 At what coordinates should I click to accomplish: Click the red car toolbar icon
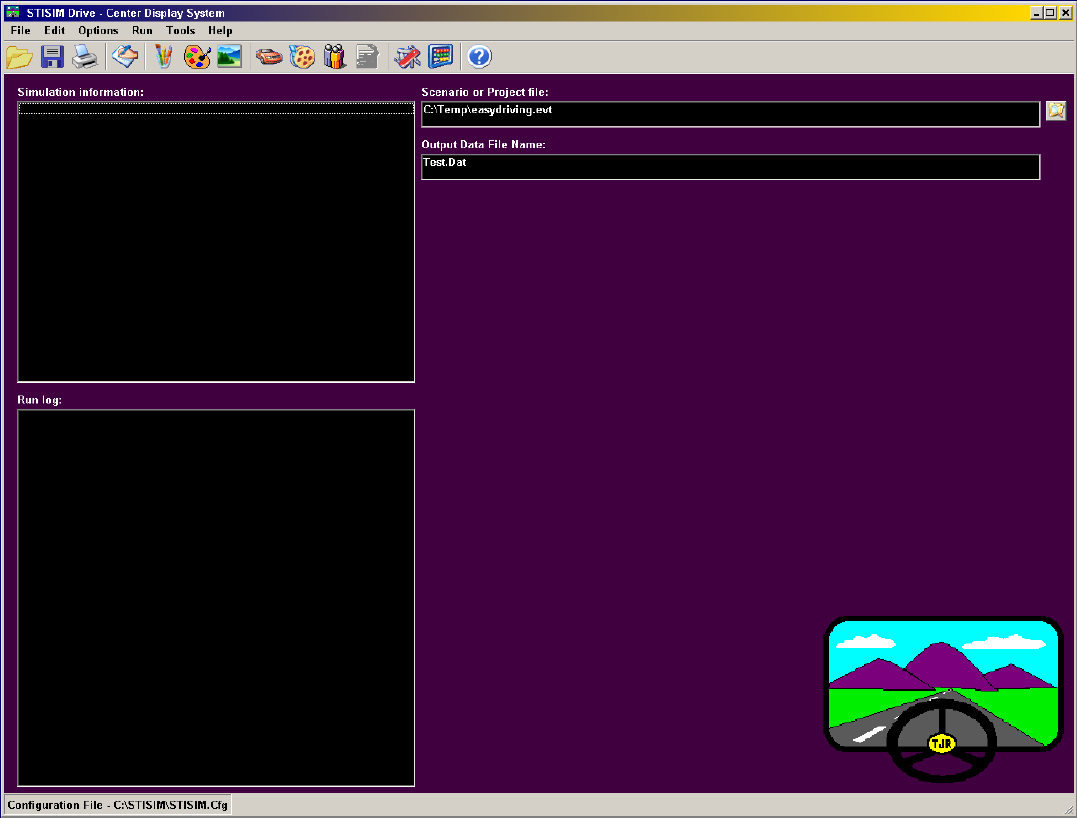coord(269,57)
